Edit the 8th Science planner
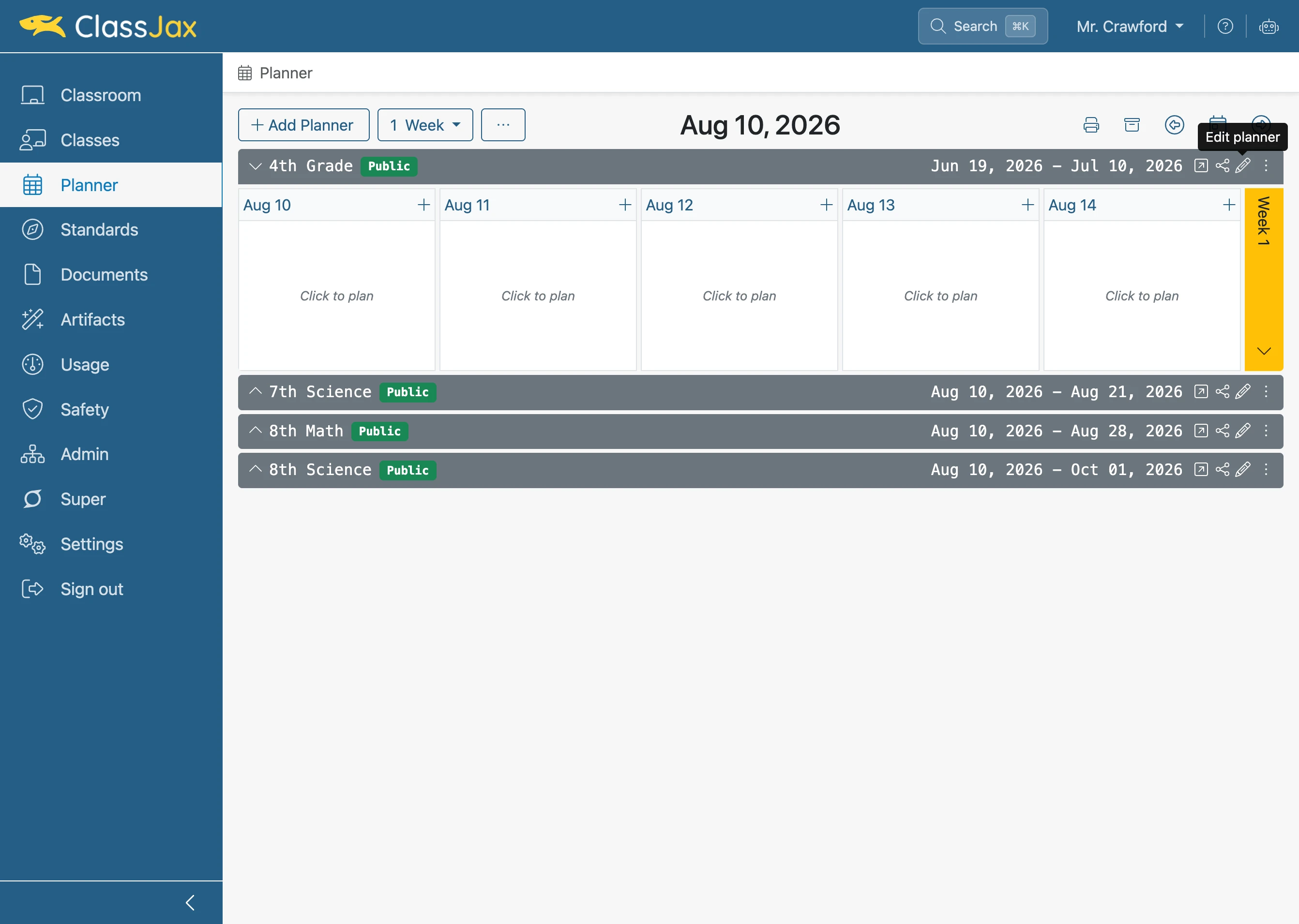This screenshot has height=924, width=1299. click(1243, 469)
